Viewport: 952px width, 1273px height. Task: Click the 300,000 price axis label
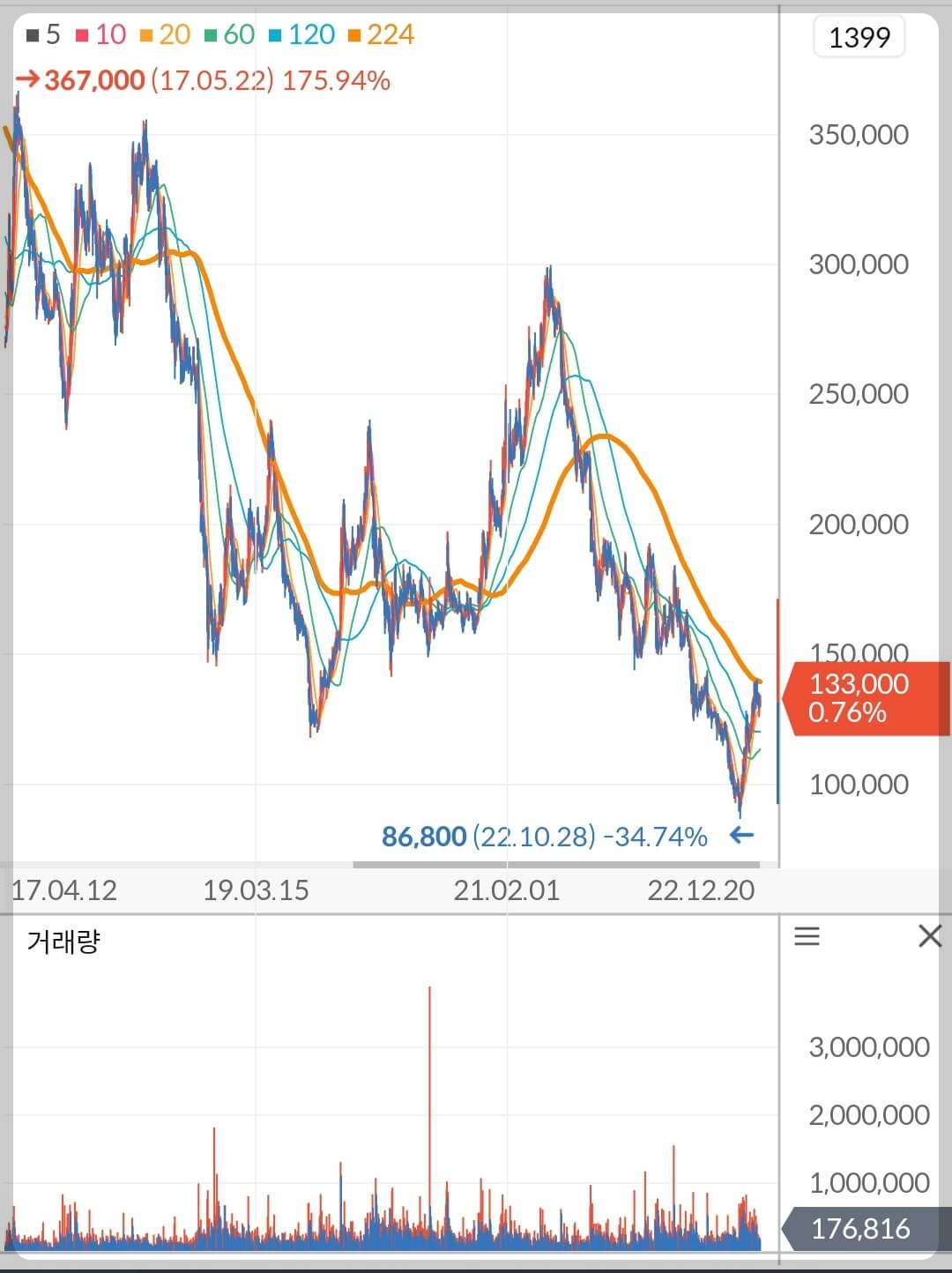click(x=859, y=264)
